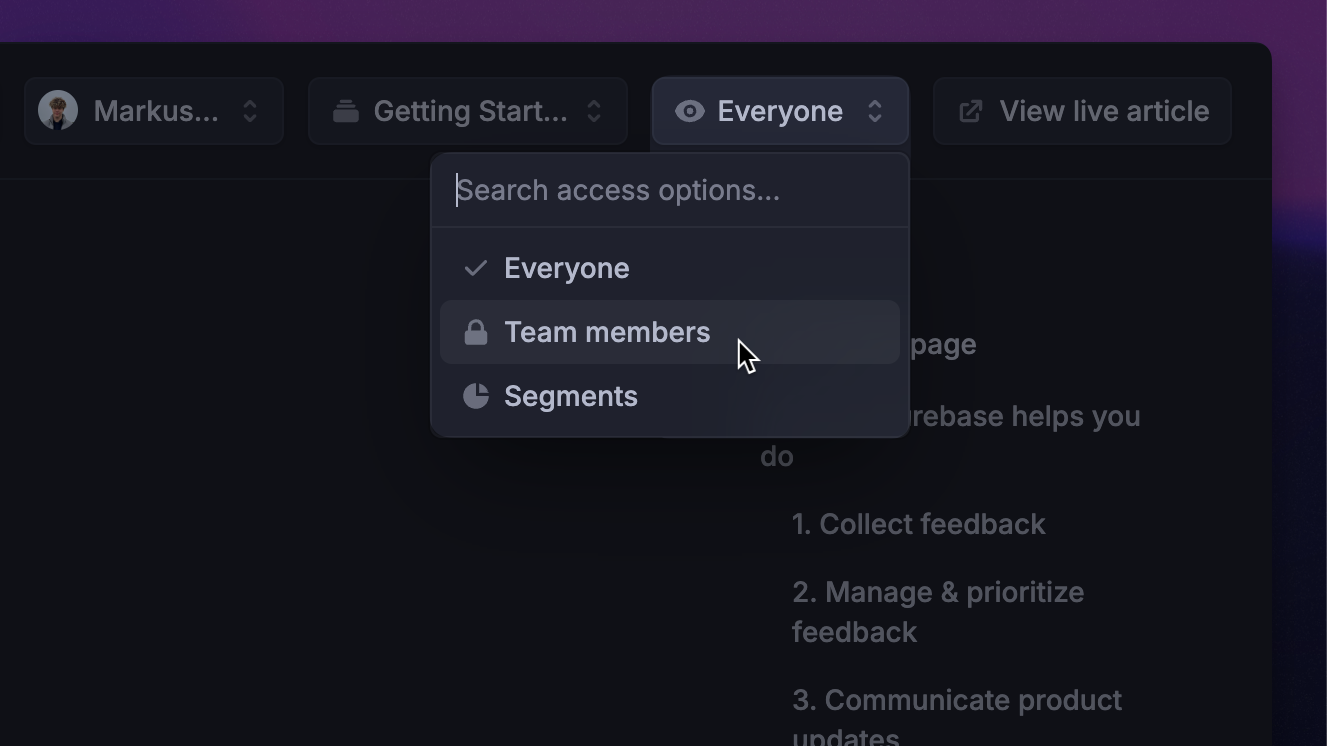
Task: Click the archive icon next to Getting Start...
Action: coord(346,111)
